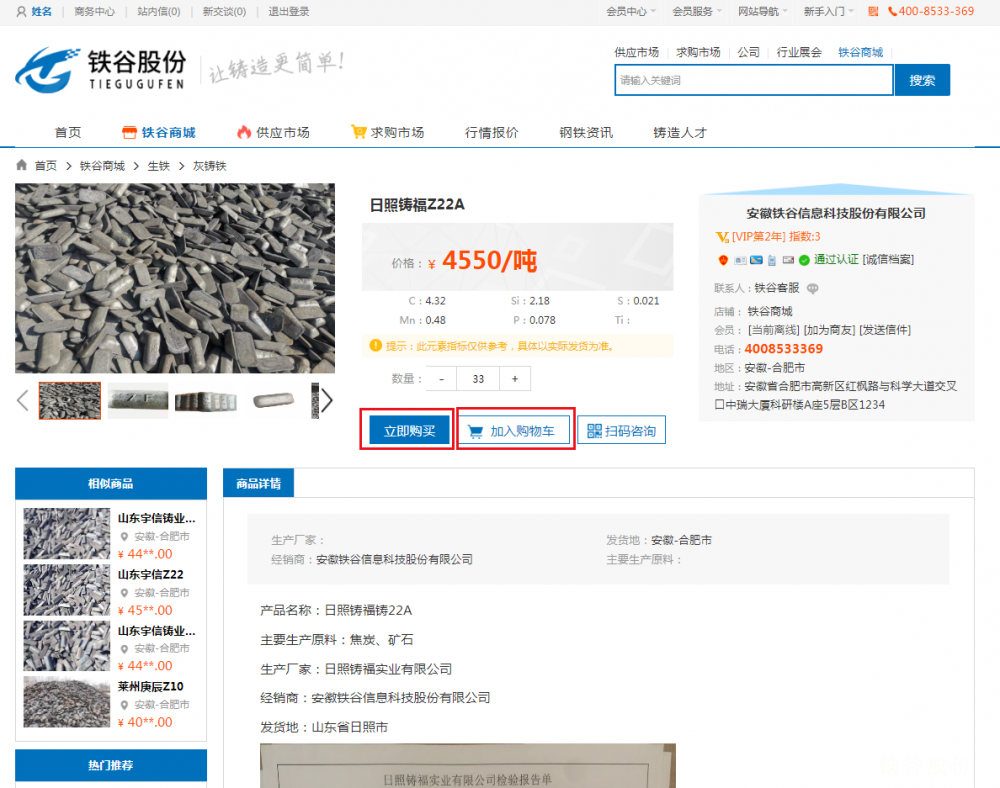Click the VIP gold badge icon
The image size is (1000, 788).
tap(722, 237)
